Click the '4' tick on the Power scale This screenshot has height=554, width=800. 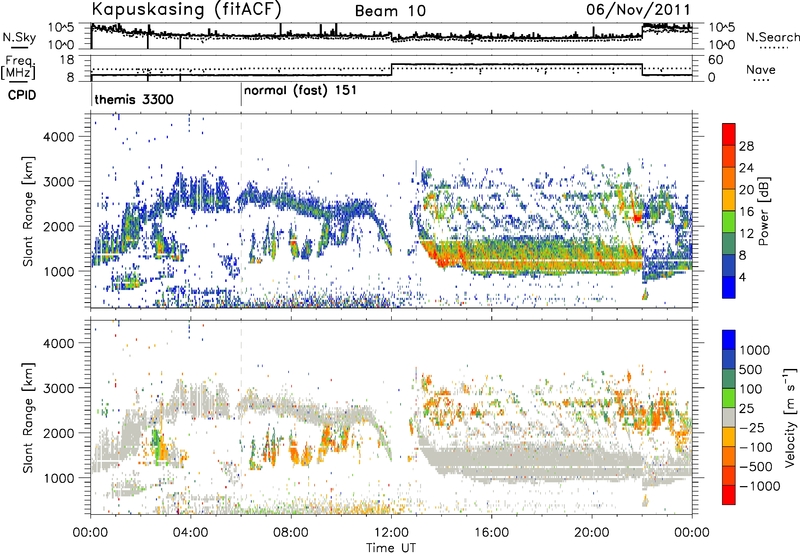742,278
